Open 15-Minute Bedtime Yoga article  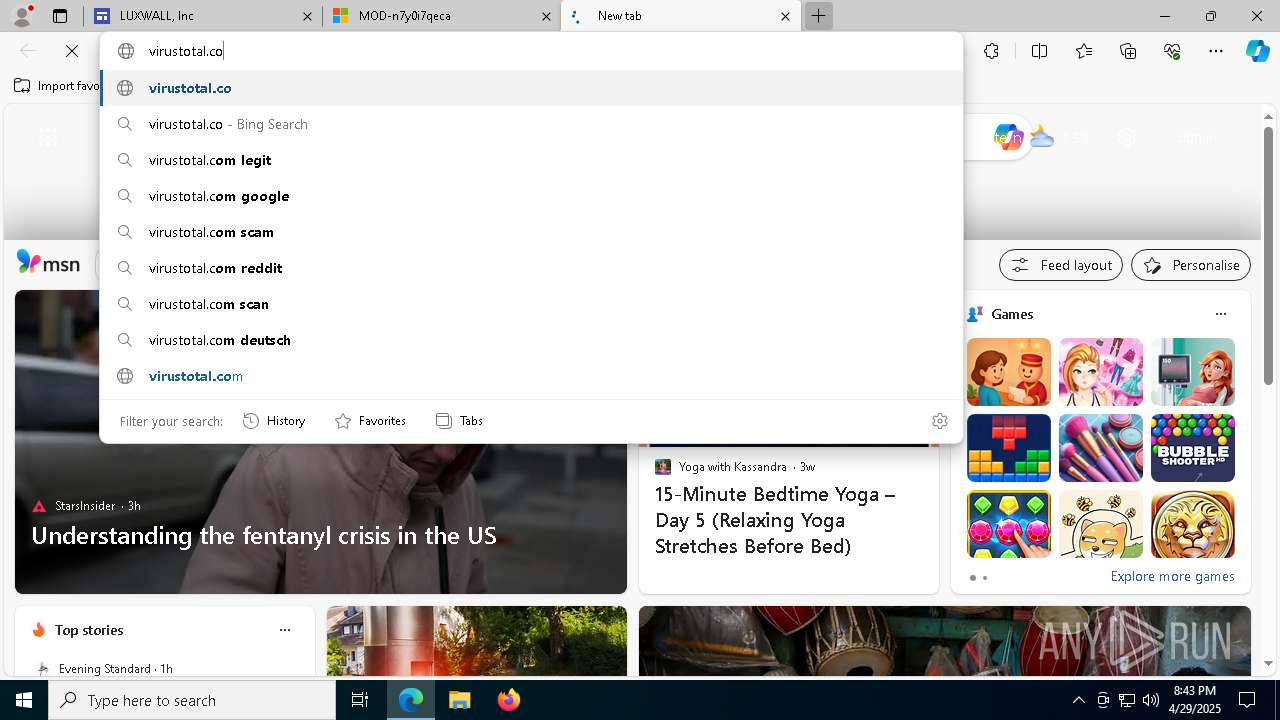pyautogui.click(x=776, y=520)
